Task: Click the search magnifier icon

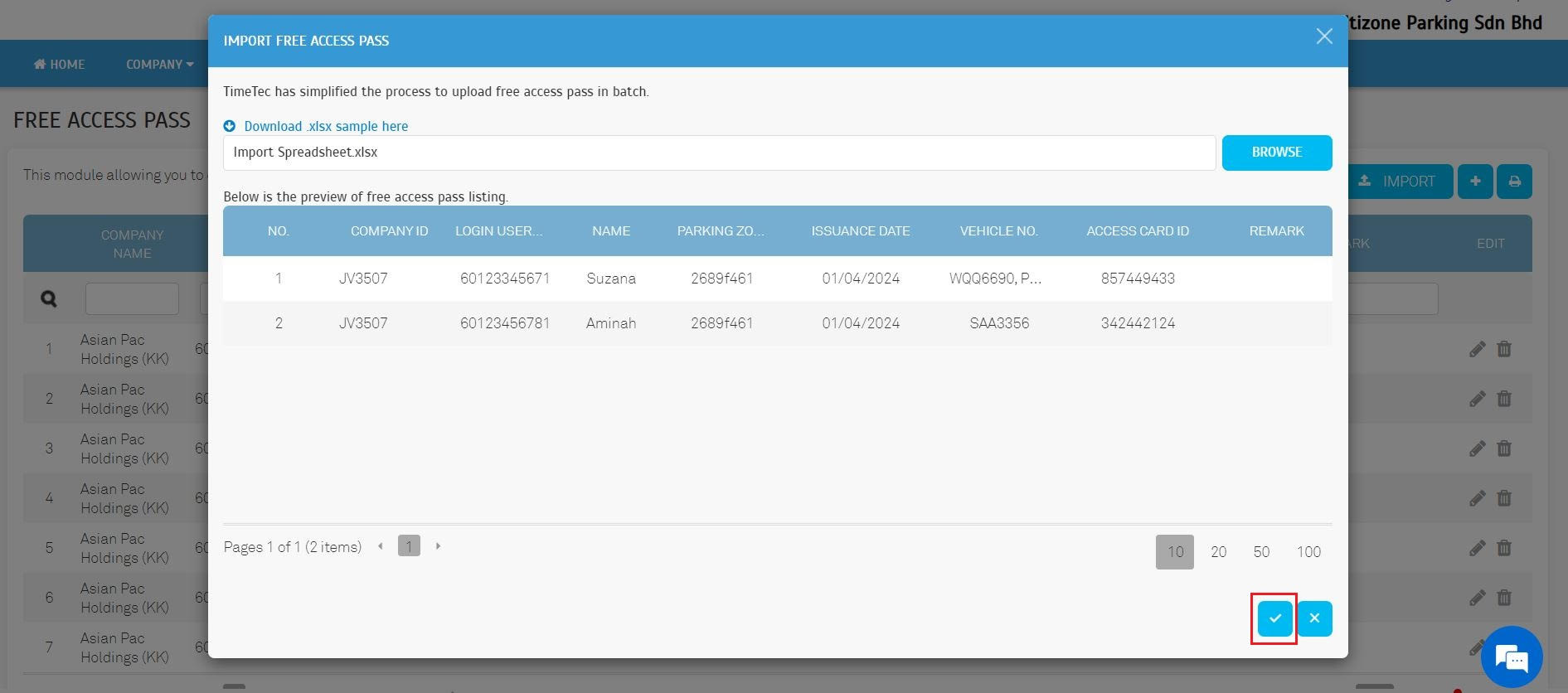Action: [x=49, y=298]
